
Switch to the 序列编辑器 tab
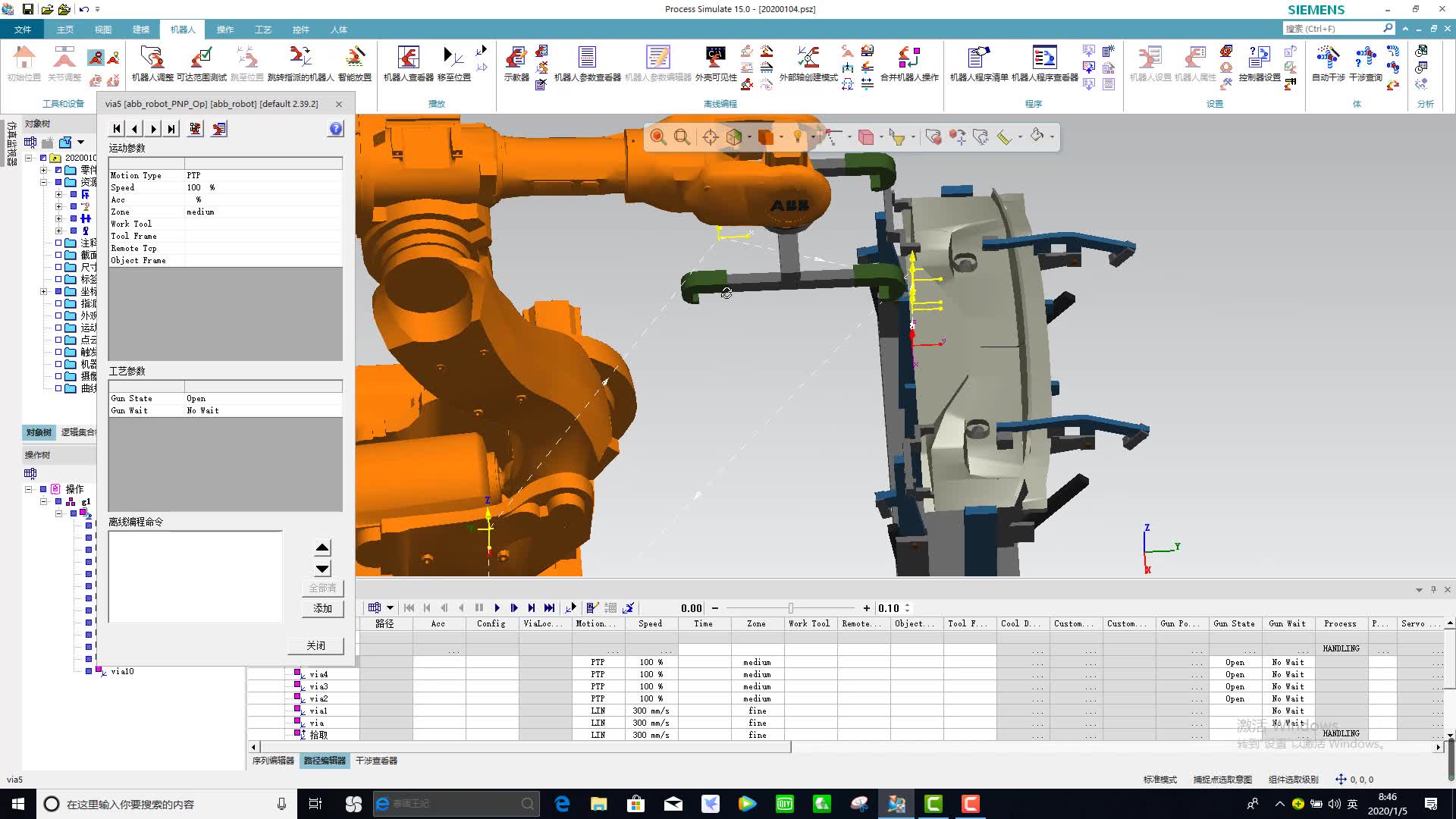(273, 761)
